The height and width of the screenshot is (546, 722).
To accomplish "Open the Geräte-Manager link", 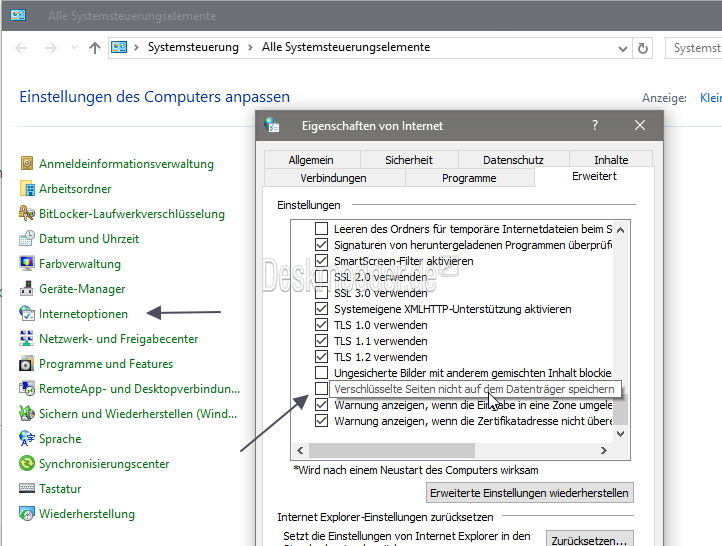I will tap(82, 289).
